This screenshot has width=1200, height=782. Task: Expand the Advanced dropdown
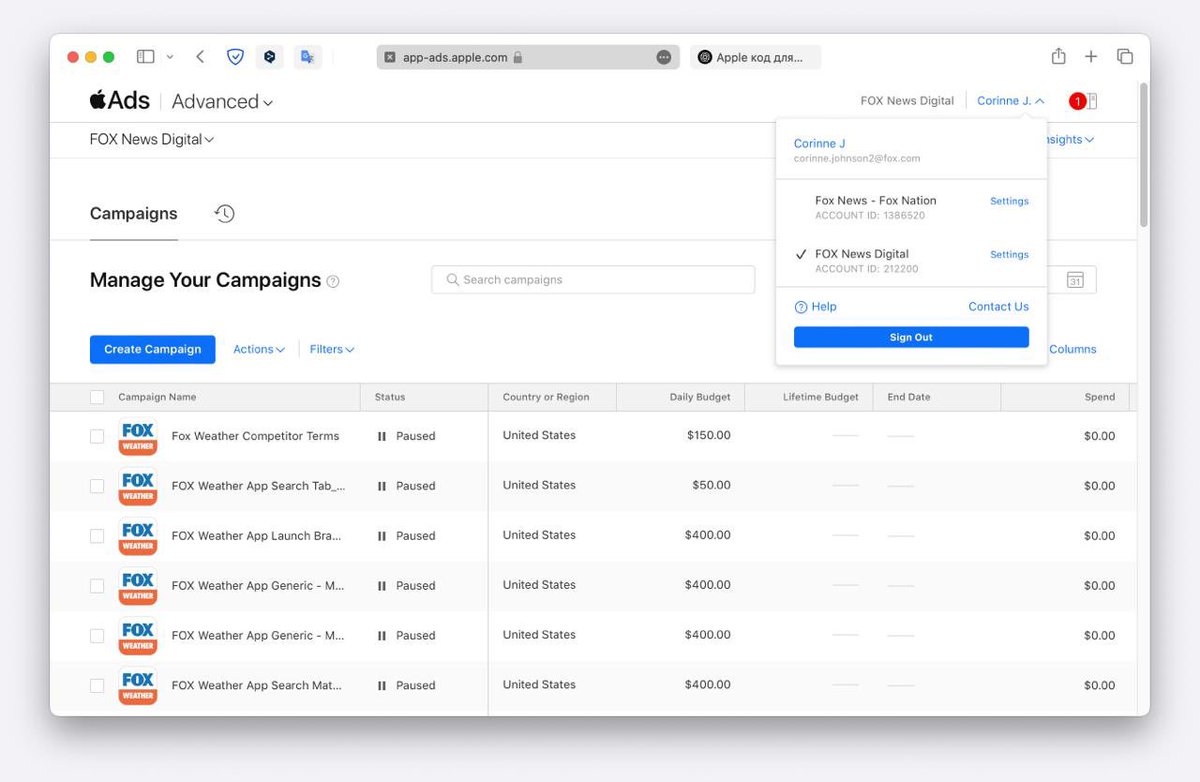coord(222,101)
